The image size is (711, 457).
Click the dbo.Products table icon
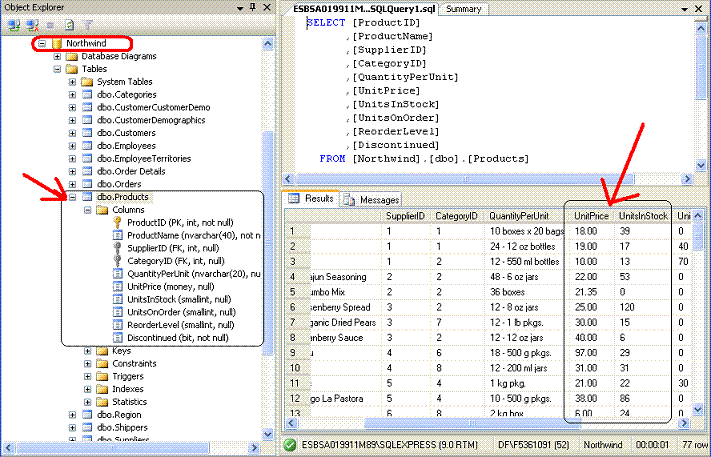click(87, 197)
